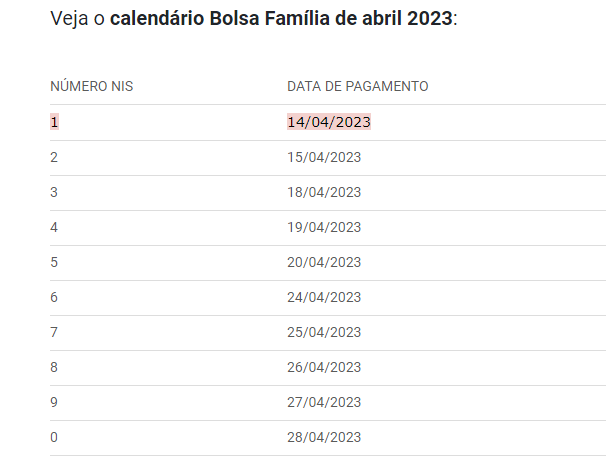Image resolution: width=606 pixels, height=469 pixels.
Task: Click NIS number 0 in last row
Action: [x=54, y=437]
